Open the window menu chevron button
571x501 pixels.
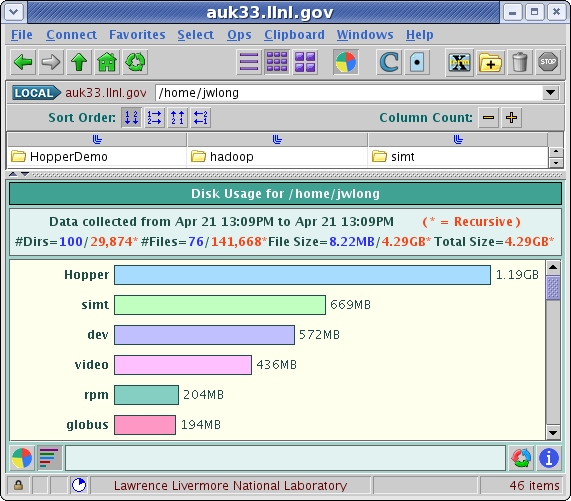point(14,12)
